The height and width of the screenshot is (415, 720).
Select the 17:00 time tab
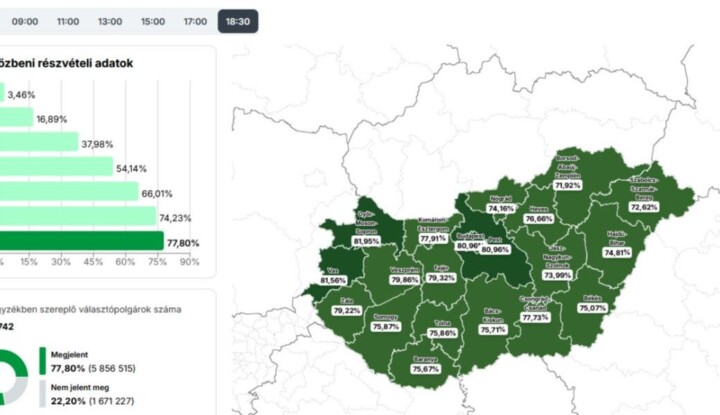(196, 21)
